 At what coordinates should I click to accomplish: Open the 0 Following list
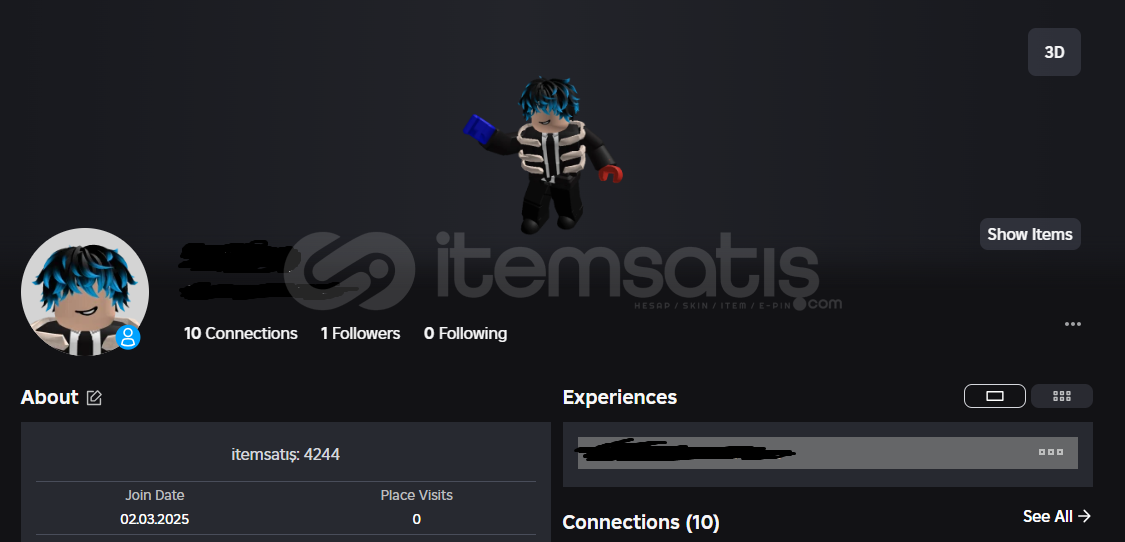(466, 333)
